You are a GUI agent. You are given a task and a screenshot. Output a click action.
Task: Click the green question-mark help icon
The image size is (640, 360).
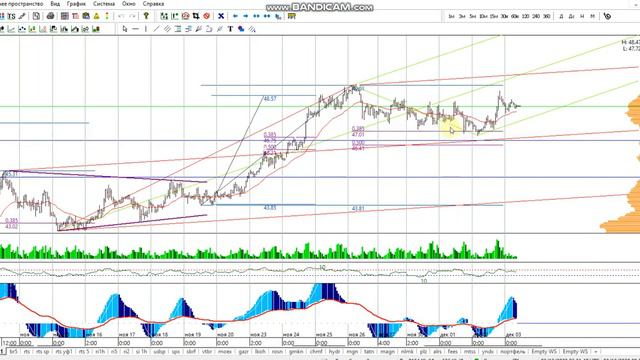pos(146,16)
